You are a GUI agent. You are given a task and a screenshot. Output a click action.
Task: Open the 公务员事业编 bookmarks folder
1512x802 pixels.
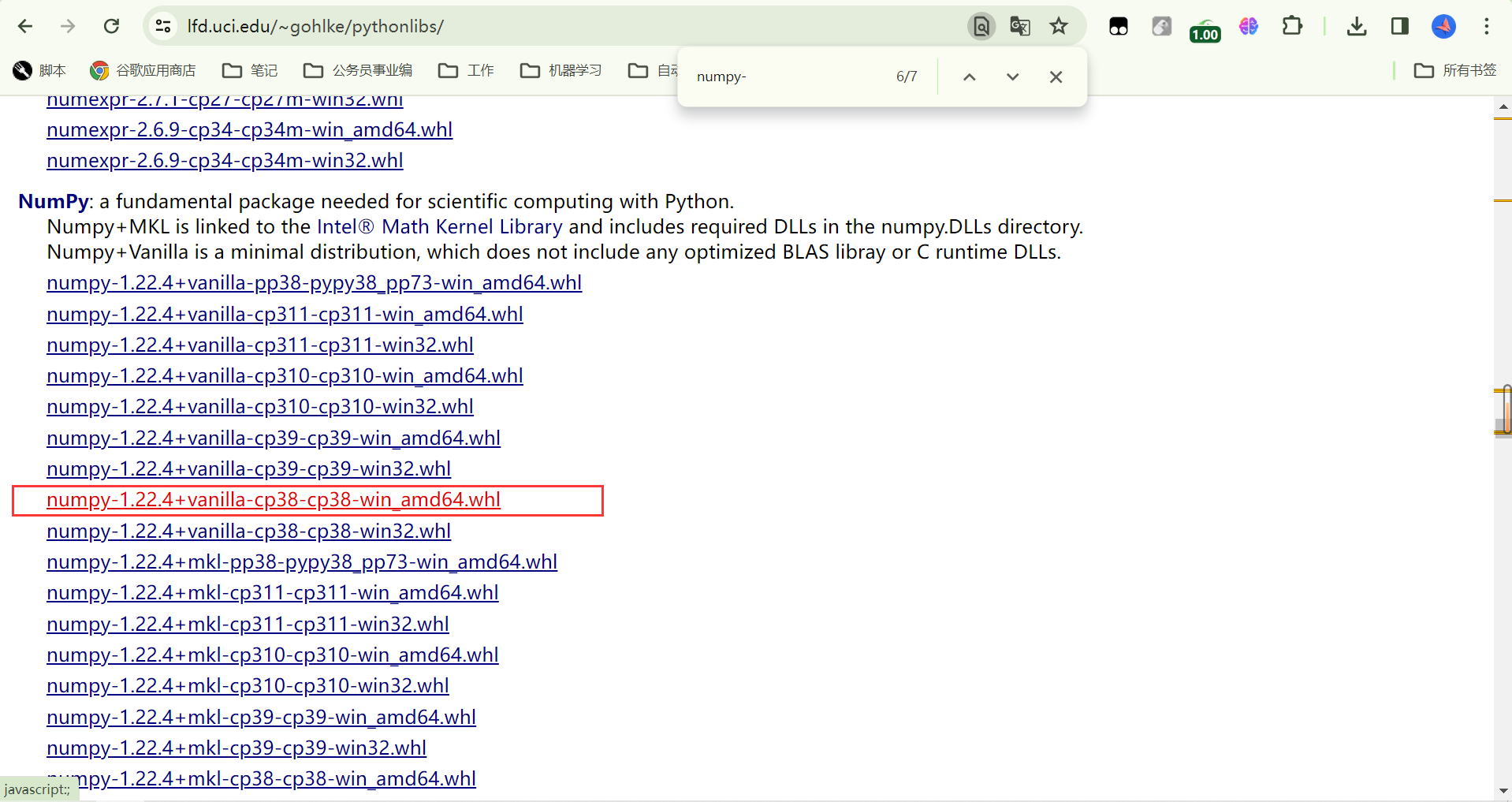pyautogui.click(x=358, y=70)
